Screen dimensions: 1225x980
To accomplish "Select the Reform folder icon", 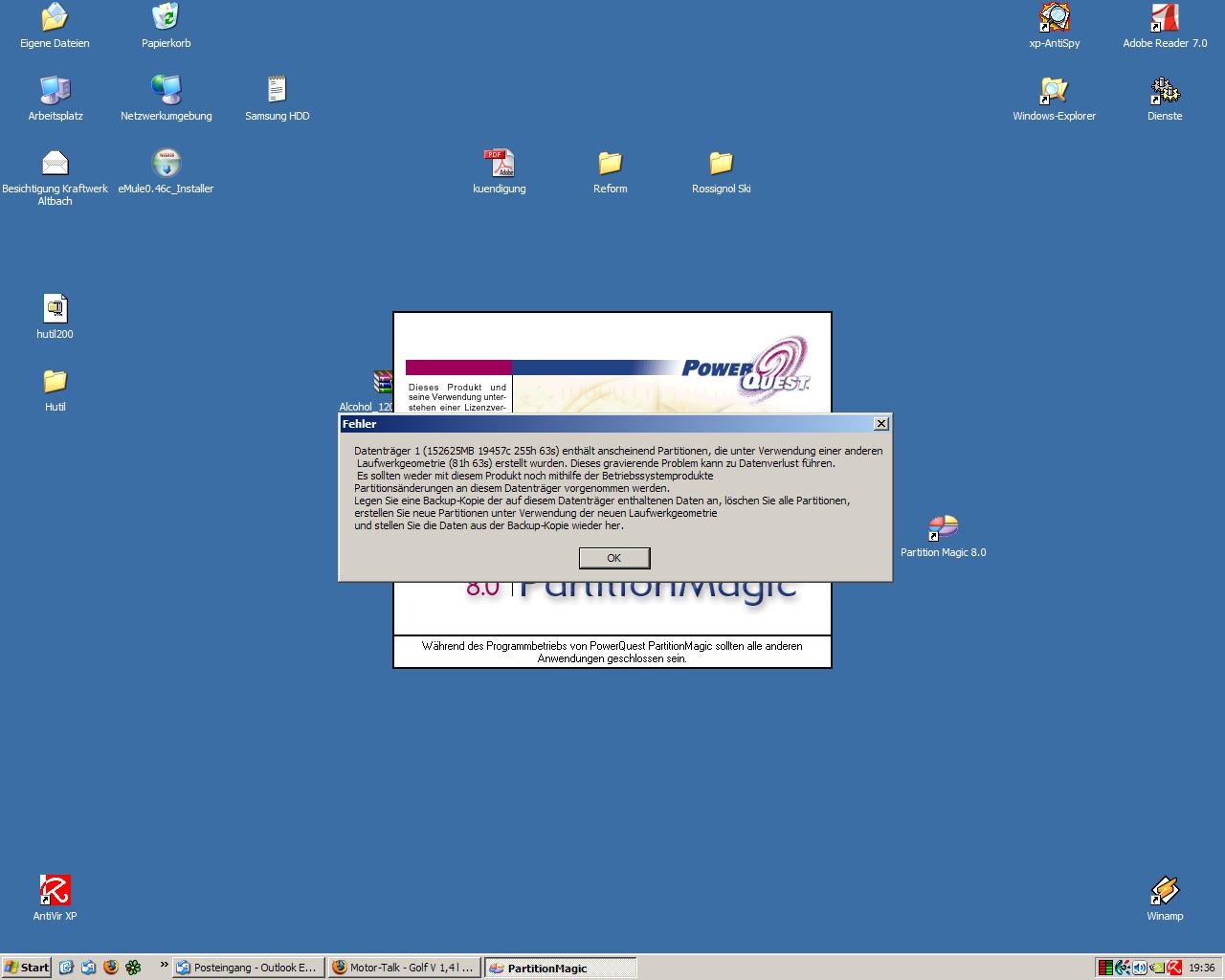I will pos(610,171).
